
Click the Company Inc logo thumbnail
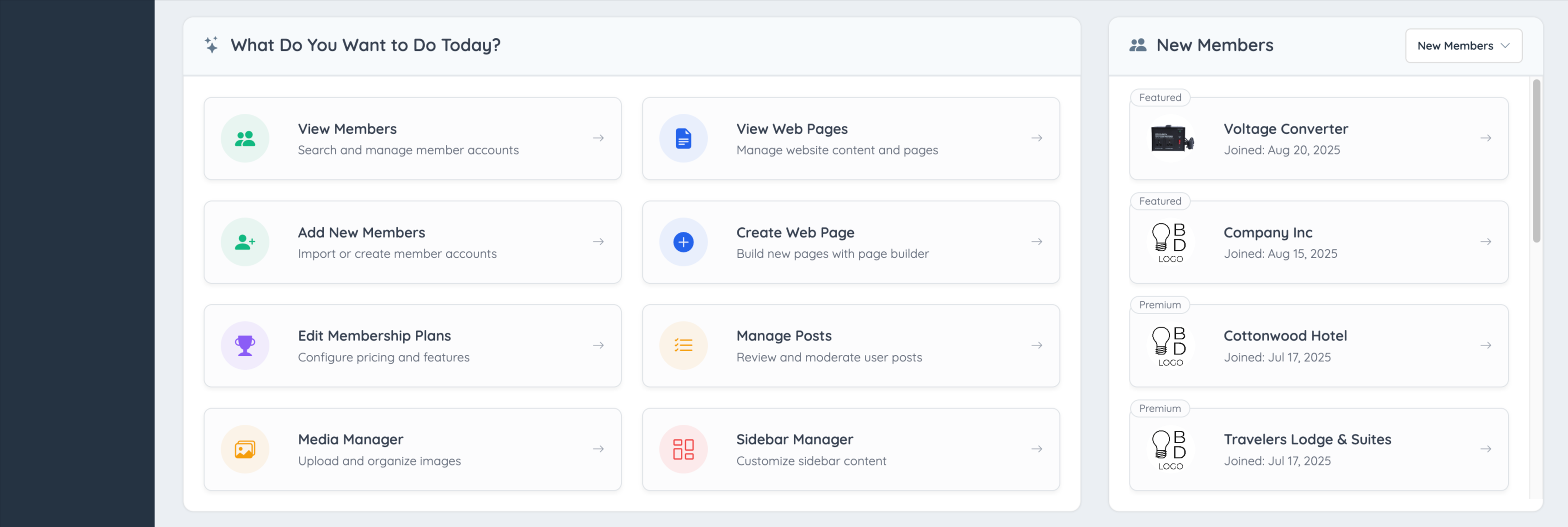pos(1170,242)
